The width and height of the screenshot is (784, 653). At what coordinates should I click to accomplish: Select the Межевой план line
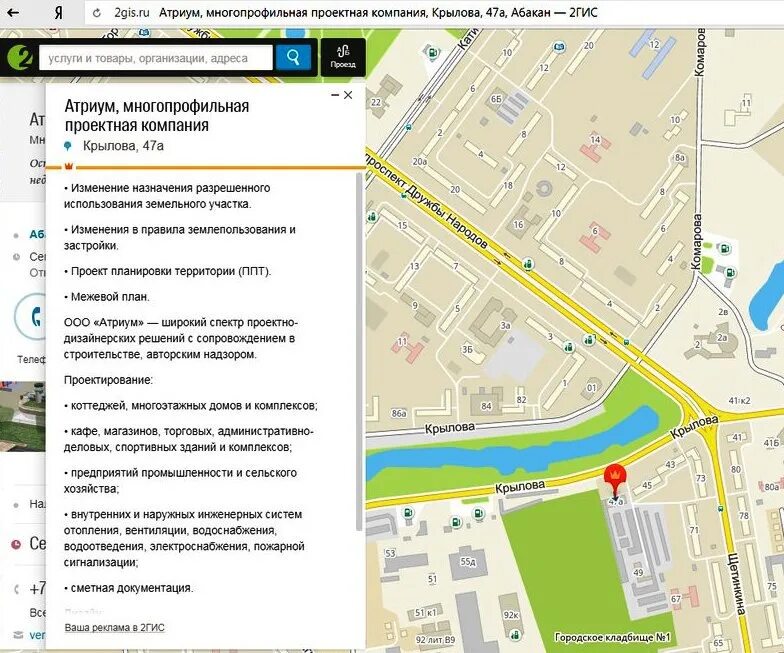pos(106,296)
